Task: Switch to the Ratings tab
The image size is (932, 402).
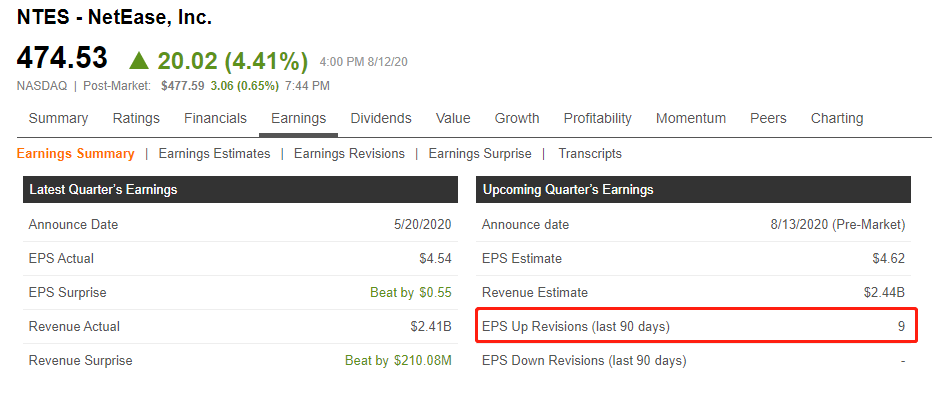Action: pyautogui.click(x=136, y=118)
